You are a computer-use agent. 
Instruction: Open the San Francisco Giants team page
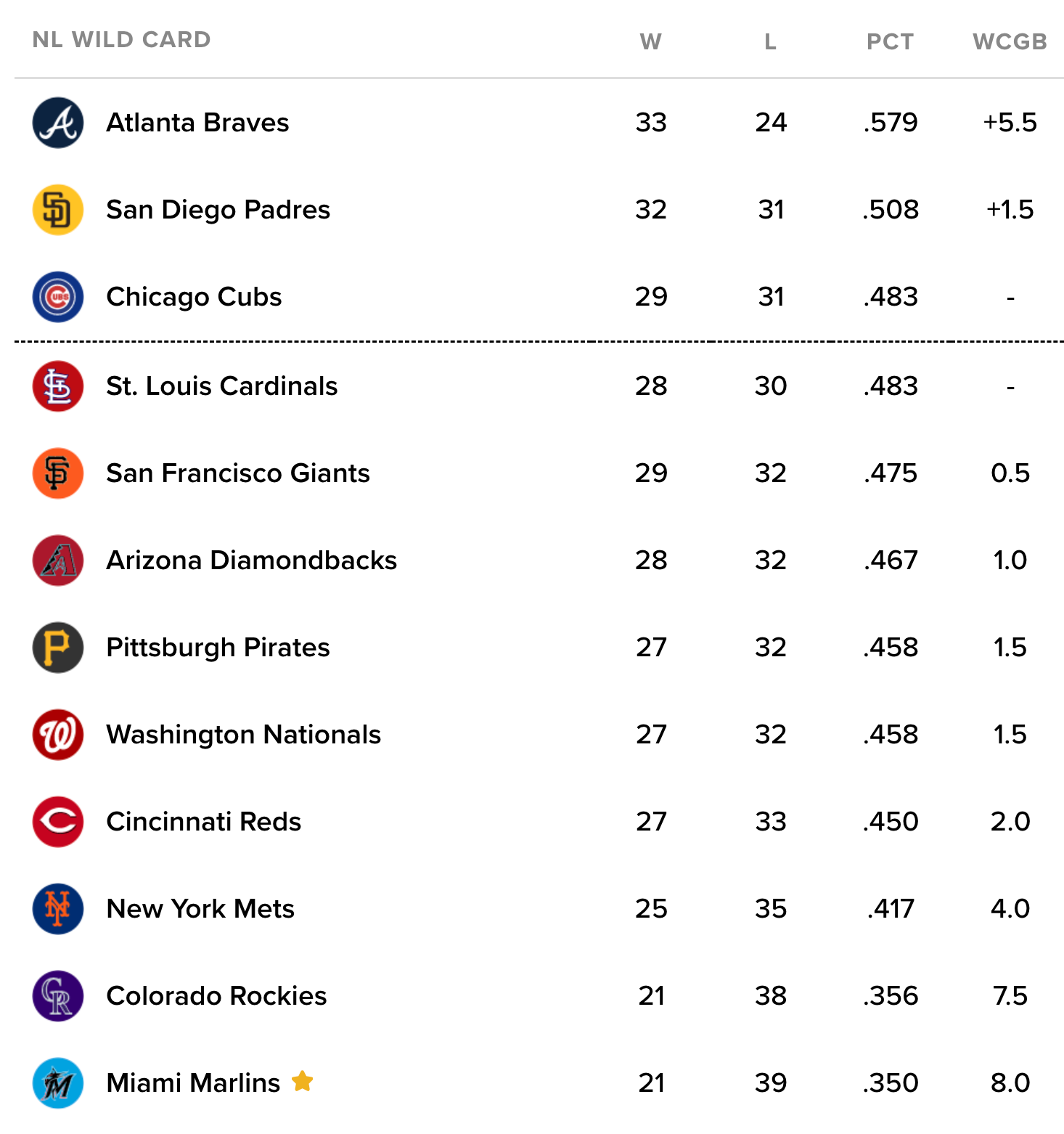coord(238,473)
